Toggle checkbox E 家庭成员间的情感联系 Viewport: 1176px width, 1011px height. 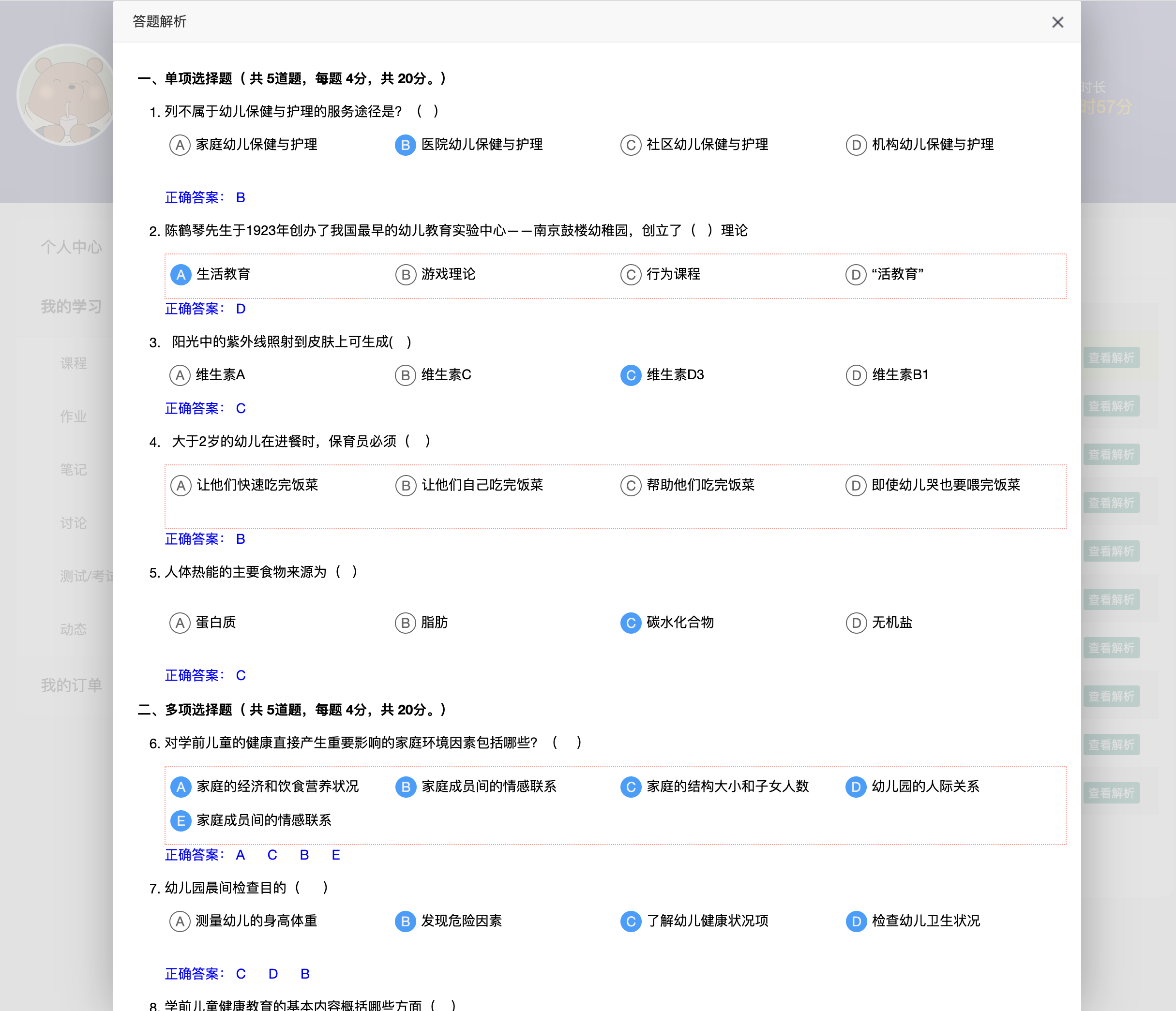tap(181, 820)
